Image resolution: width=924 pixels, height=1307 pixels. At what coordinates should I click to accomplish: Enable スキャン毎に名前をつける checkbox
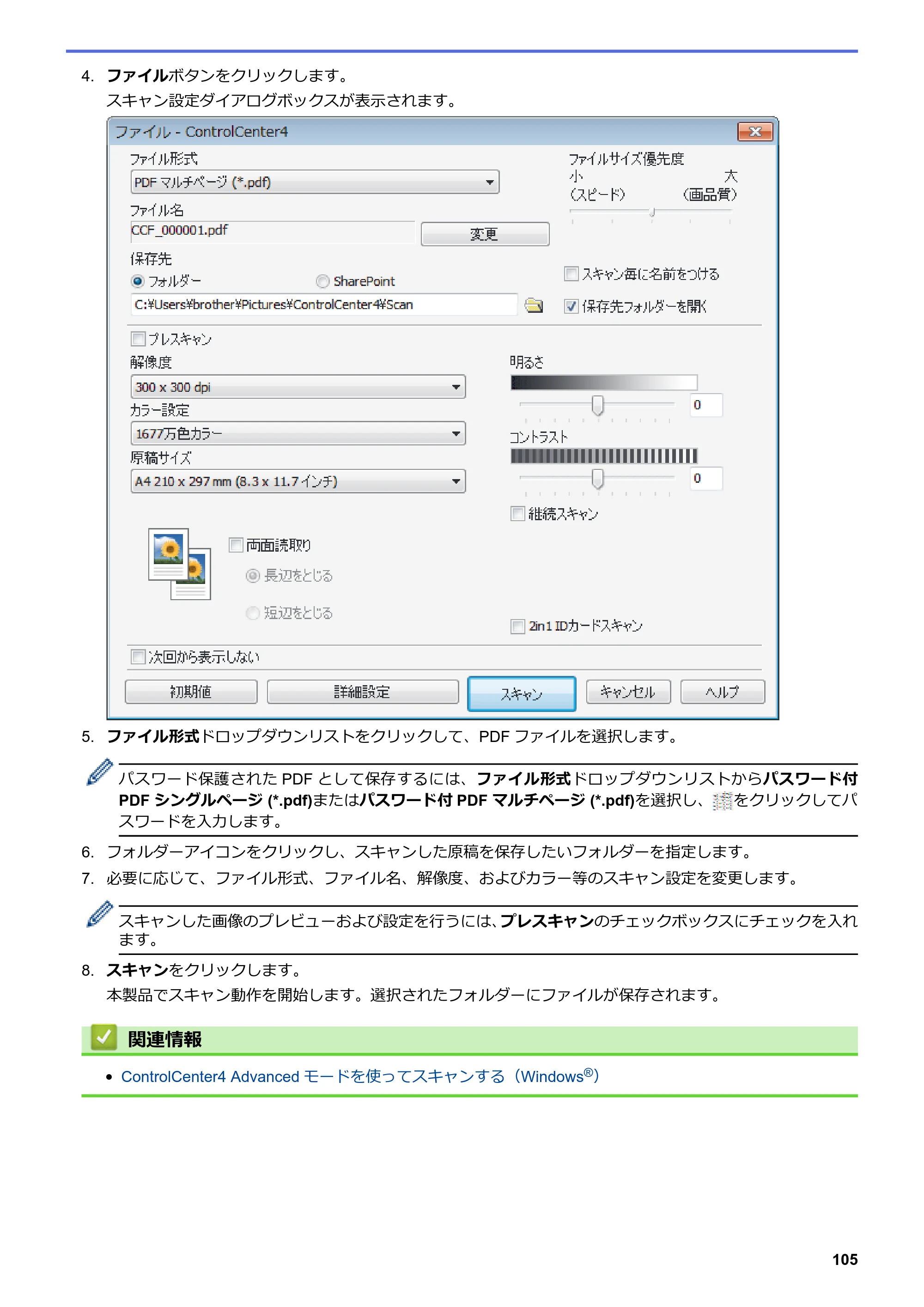[571, 274]
